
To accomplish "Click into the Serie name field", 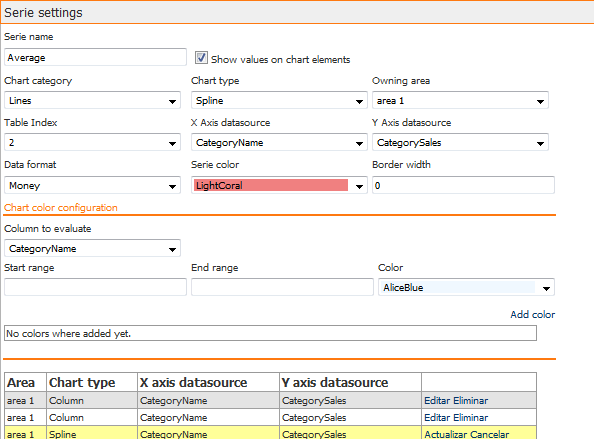I will [x=95, y=58].
